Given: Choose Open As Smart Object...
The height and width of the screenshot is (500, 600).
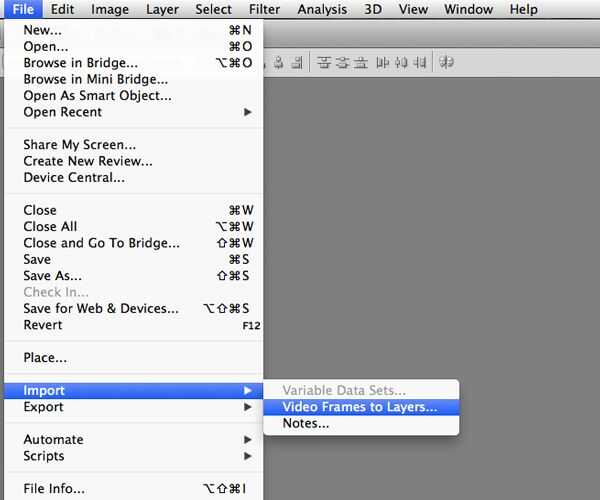Looking at the screenshot, I should point(134,96).
